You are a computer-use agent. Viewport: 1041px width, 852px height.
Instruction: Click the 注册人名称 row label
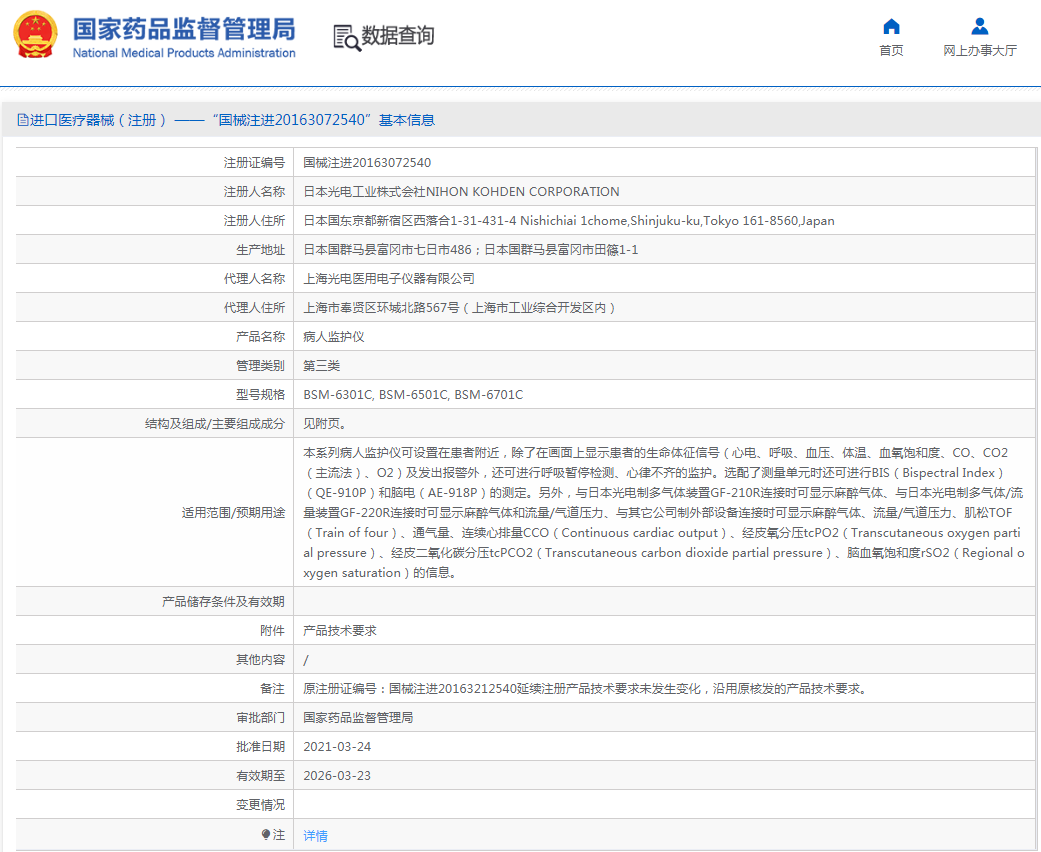coord(254,192)
